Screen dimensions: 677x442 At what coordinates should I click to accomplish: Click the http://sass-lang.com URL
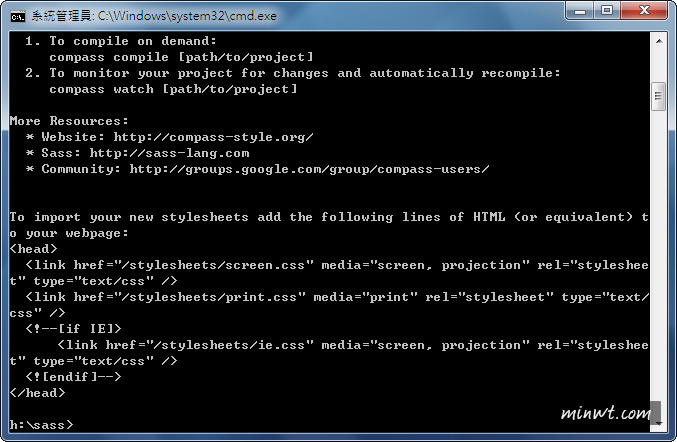169,153
